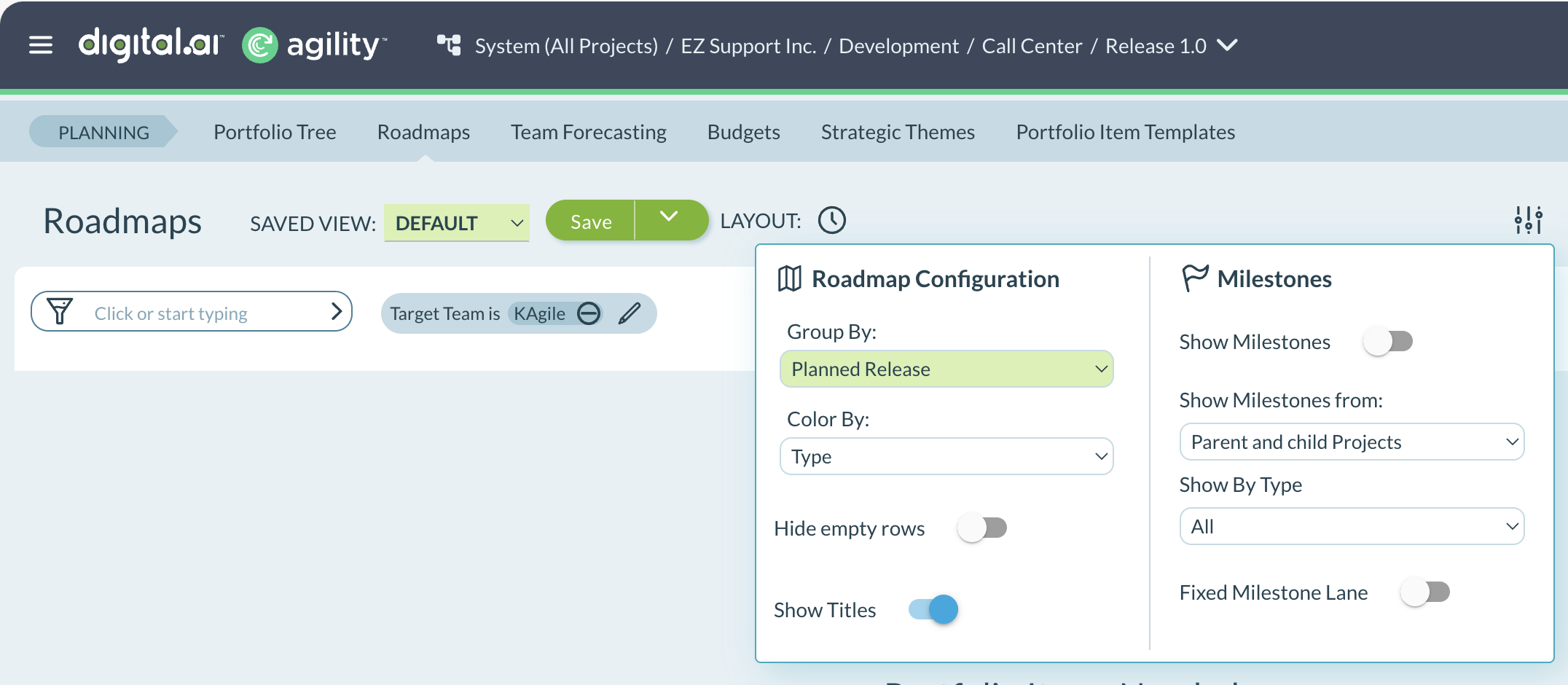Navigate to EZ Support Inc. breadcrumb
This screenshot has height=685, width=1568.
pos(748,45)
